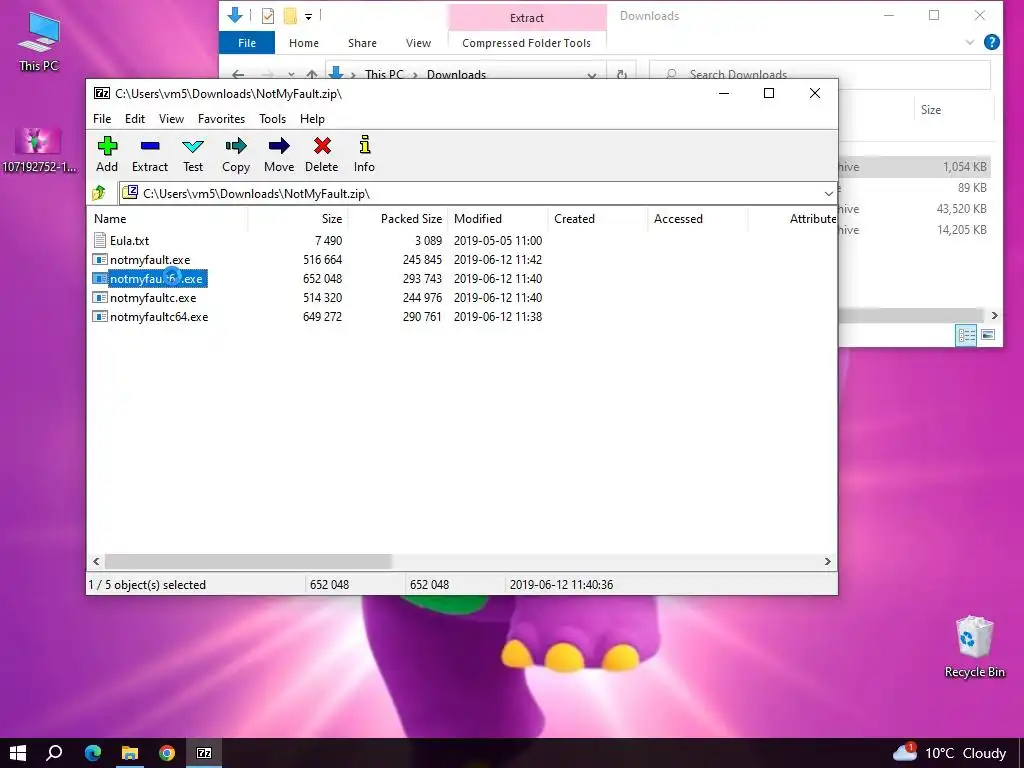The width and height of the screenshot is (1024, 768).
Task: Open taskbar Search magnifier
Action: coord(54,753)
